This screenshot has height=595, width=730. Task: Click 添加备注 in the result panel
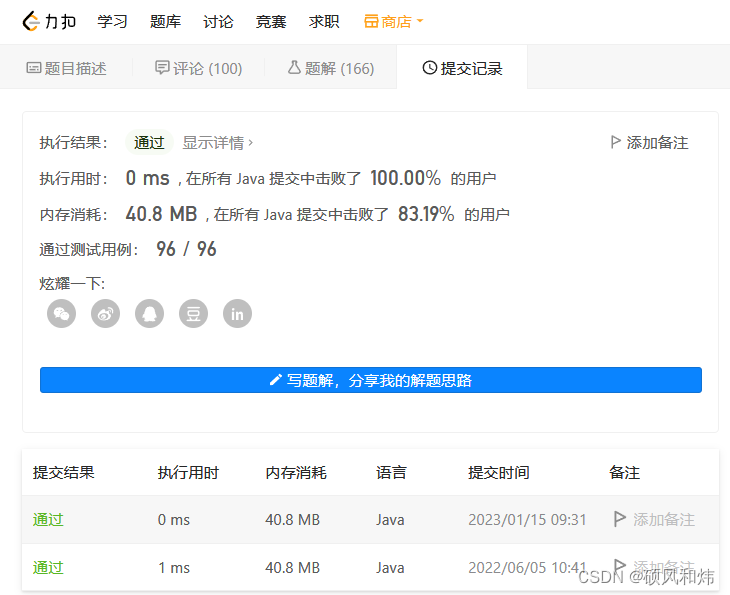649,142
